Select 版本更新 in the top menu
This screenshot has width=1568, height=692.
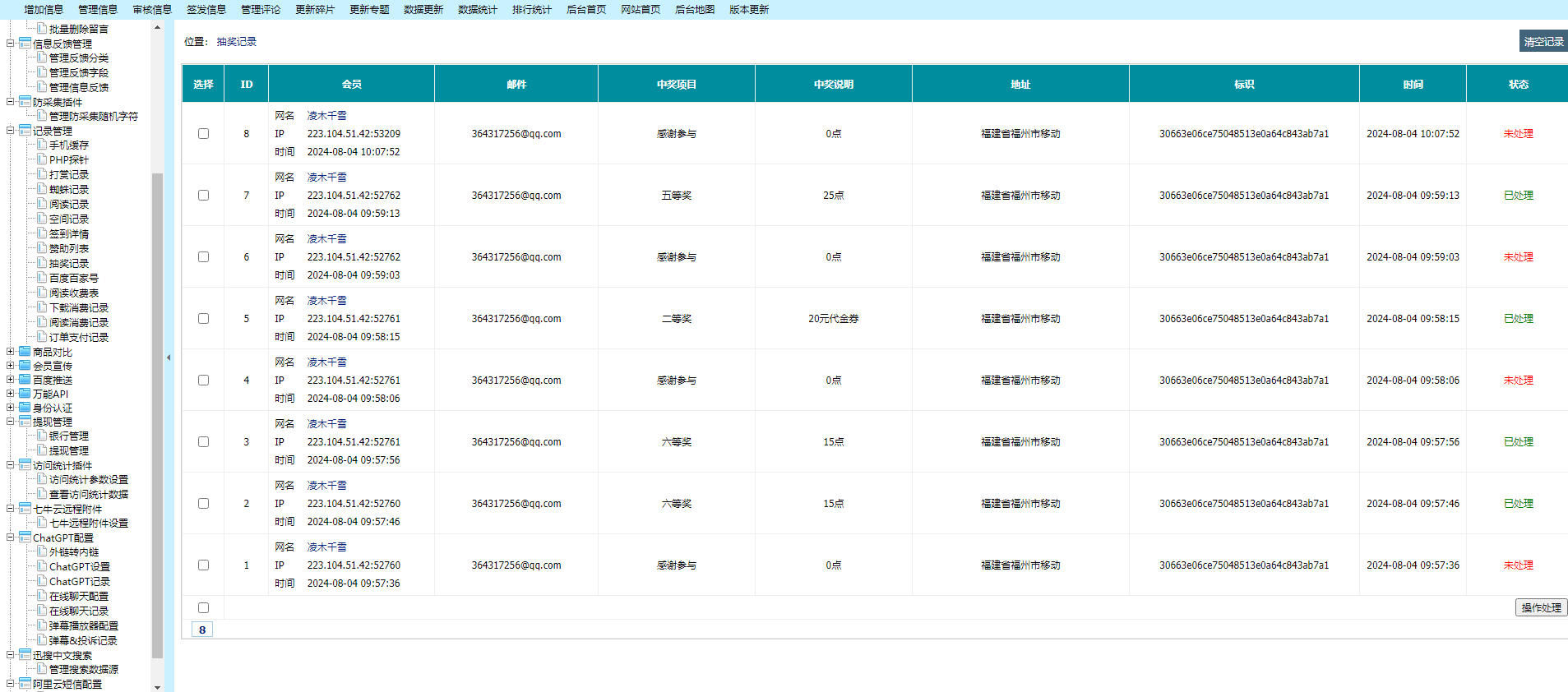(x=749, y=10)
